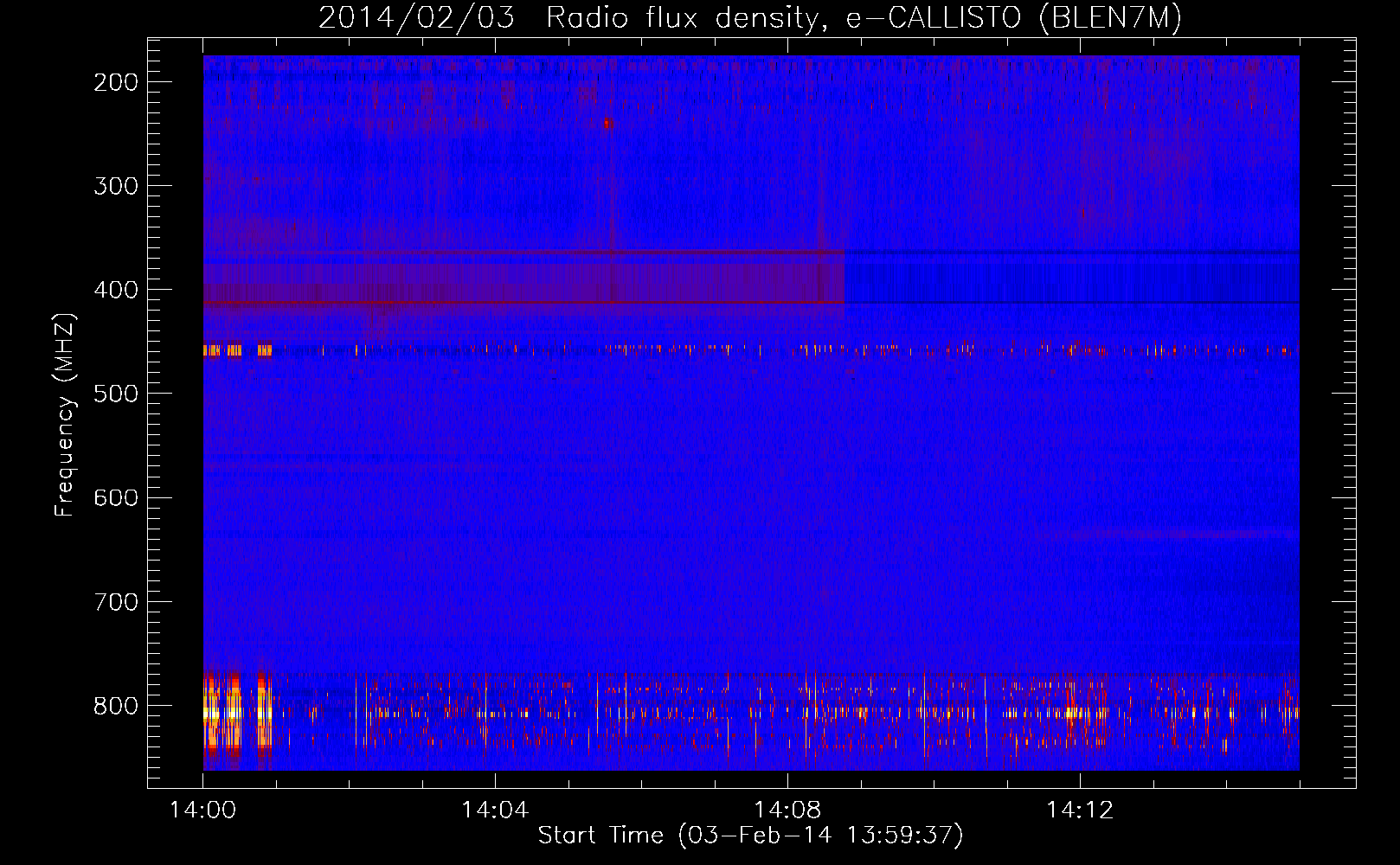Select the 300 frequency tick label

(116, 186)
